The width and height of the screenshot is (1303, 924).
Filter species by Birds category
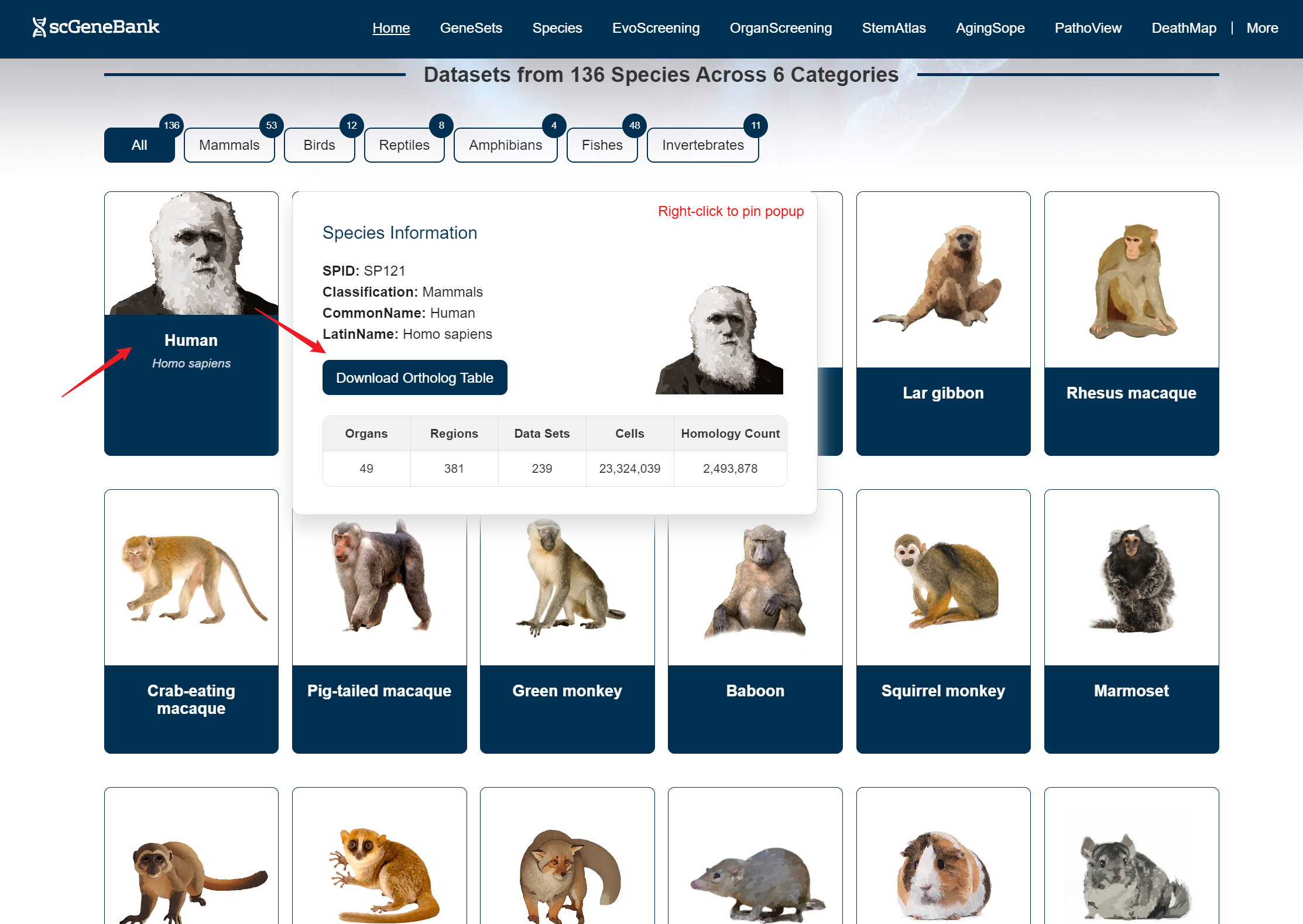tap(319, 145)
